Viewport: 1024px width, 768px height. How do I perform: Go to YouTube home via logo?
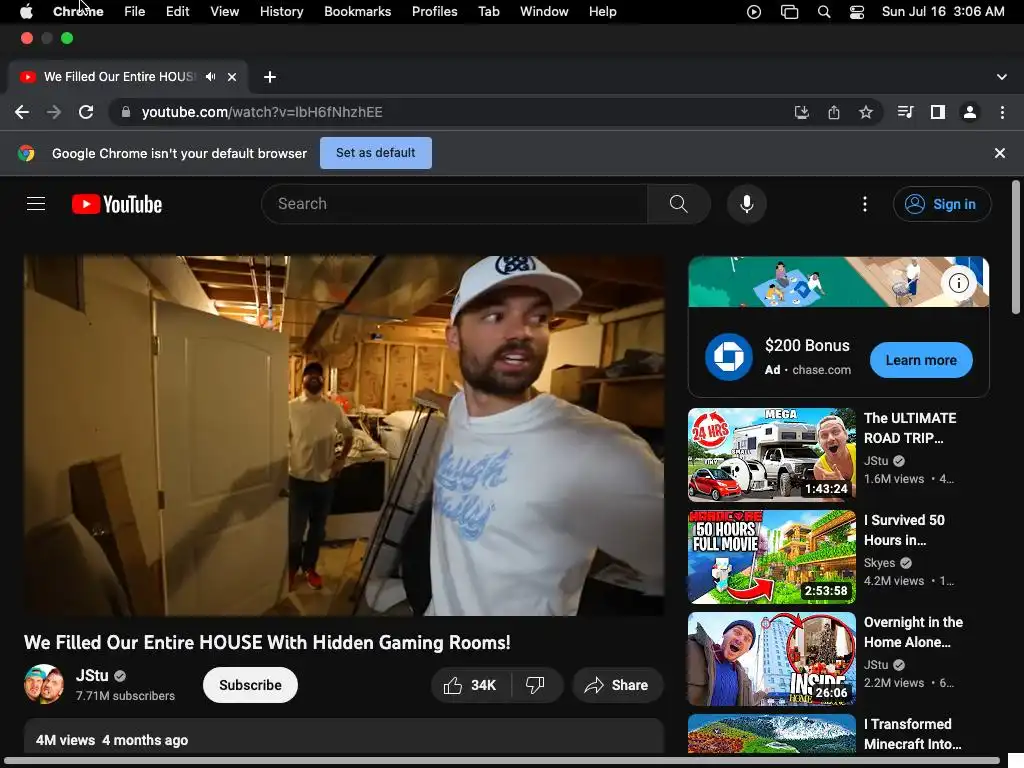click(x=117, y=204)
